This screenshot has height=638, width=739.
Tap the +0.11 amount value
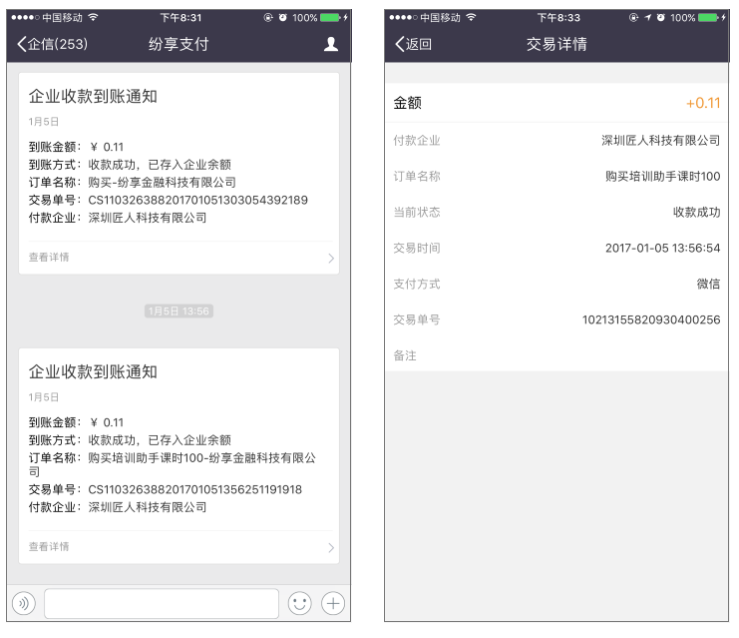pos(702,104)
